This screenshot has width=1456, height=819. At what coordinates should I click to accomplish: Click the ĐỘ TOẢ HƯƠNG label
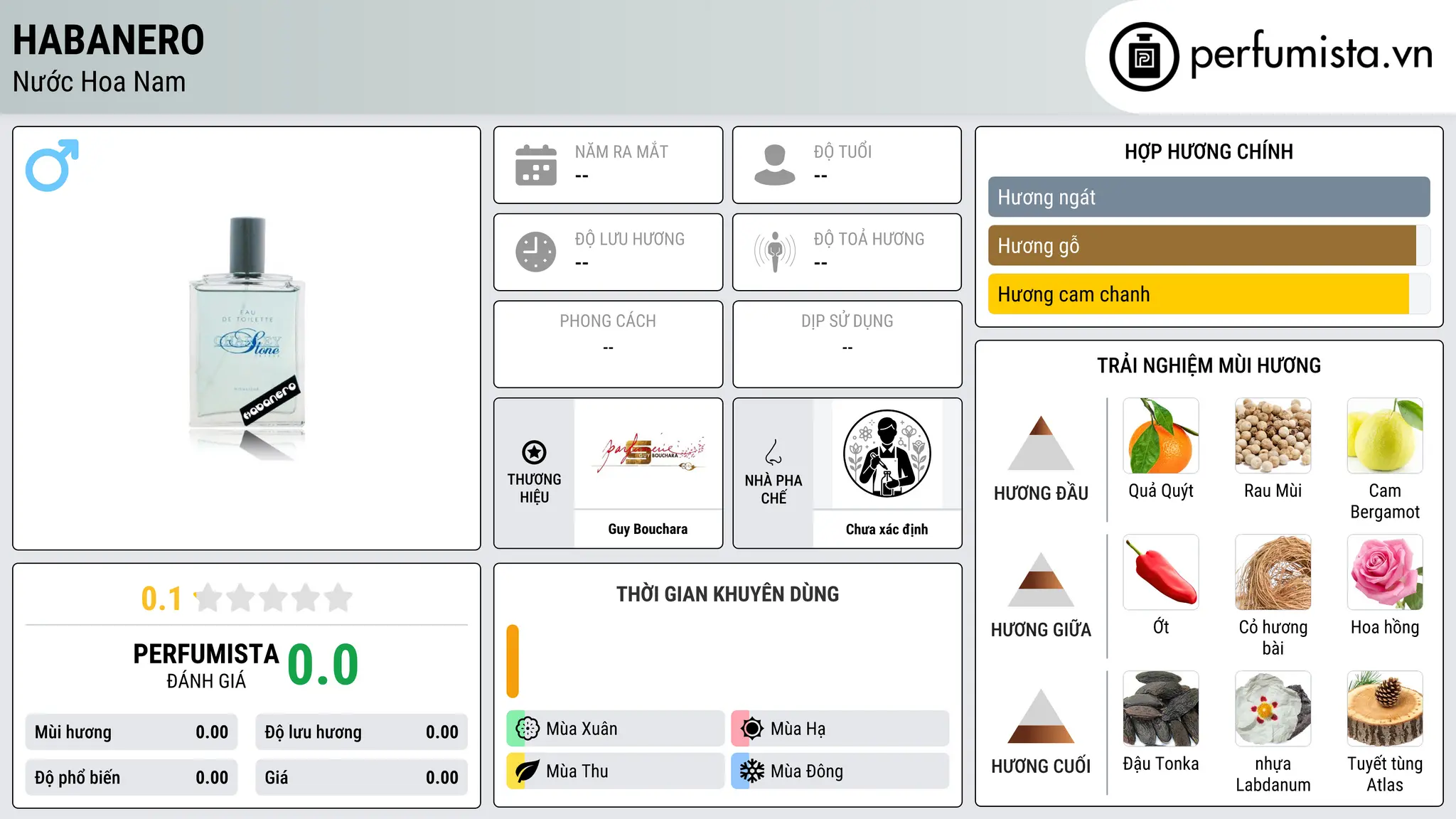pos(869,239)
